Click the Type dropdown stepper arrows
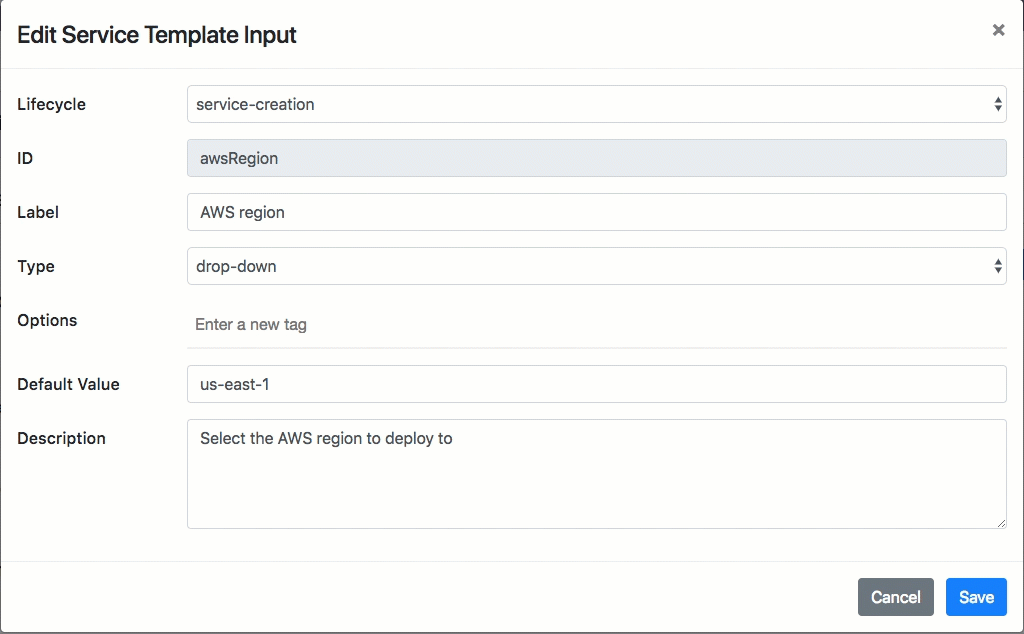Image resolution: width=1024 pixels, height=634 pixels. pyautogui.click(x=997, y=266)
